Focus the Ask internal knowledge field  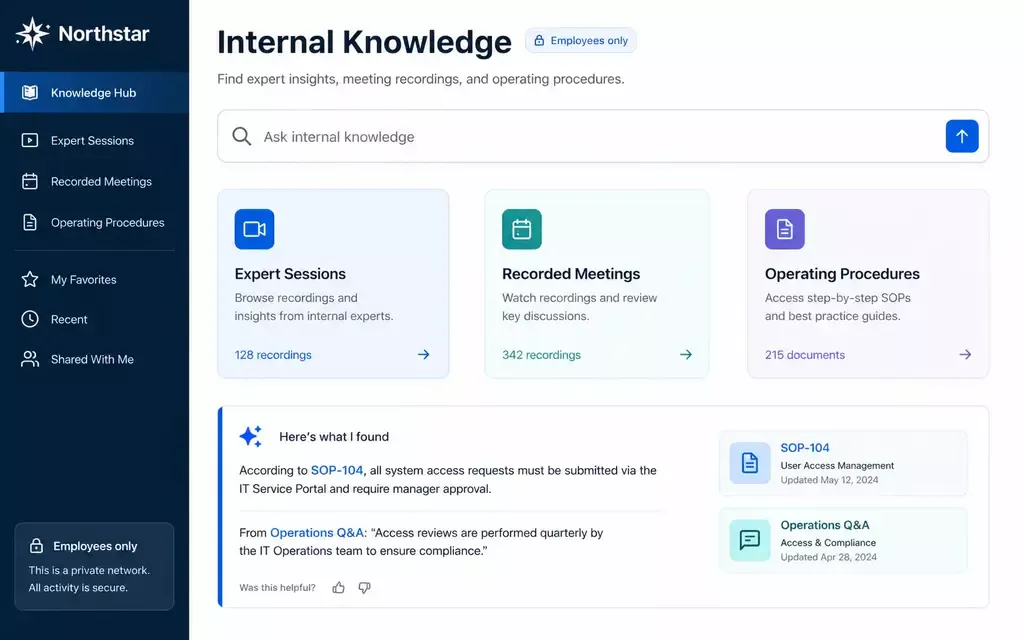[603, 136]
